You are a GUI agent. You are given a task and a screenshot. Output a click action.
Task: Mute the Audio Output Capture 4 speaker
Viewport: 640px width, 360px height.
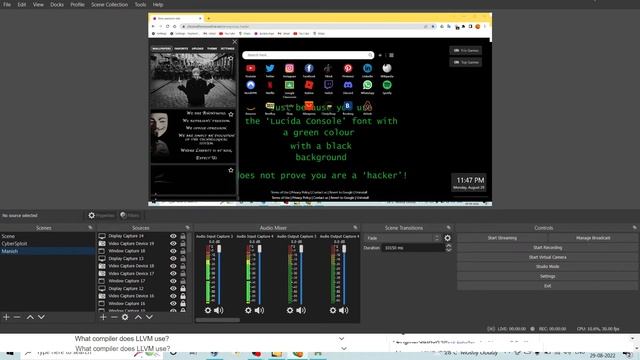344,311
